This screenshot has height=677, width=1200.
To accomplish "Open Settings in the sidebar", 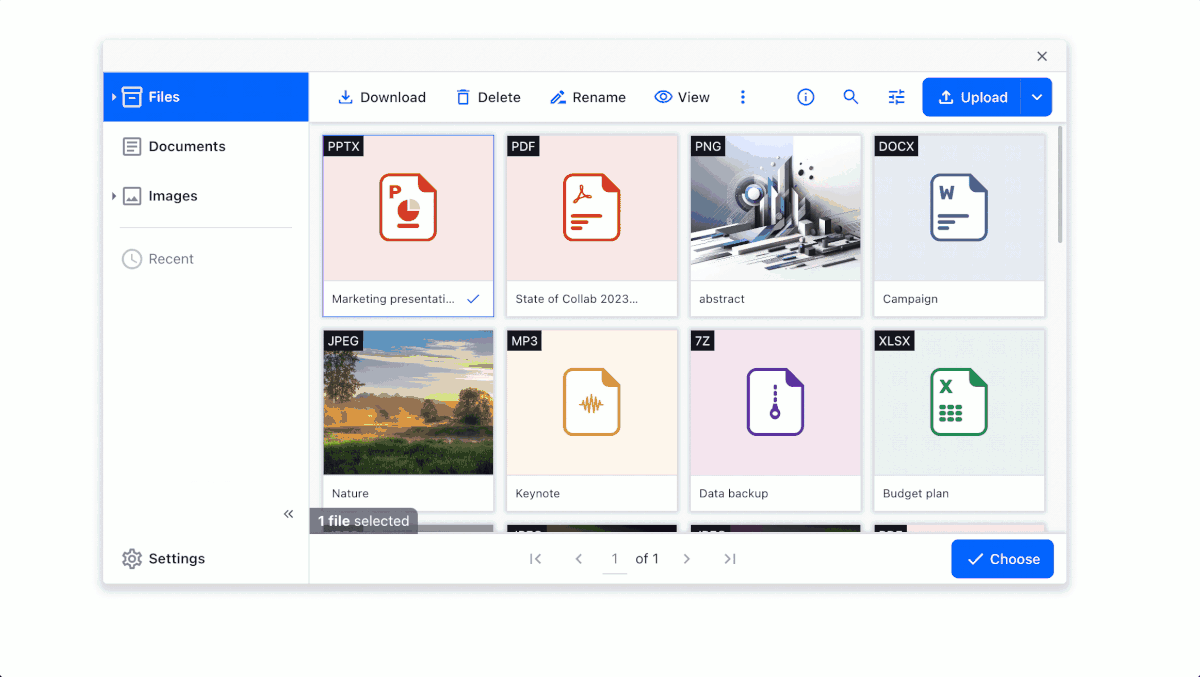I will point(175,559).
